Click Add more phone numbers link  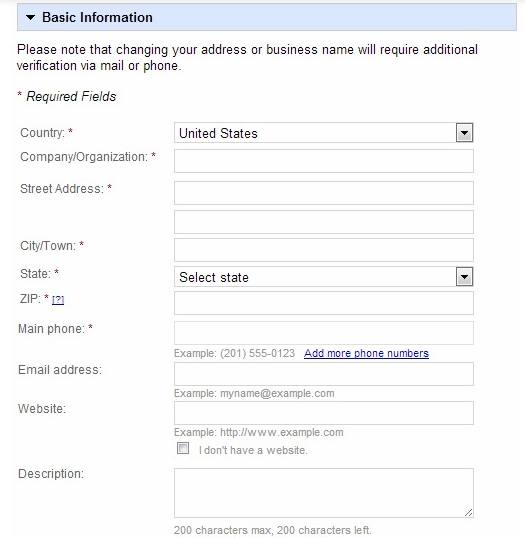point(366,353)
